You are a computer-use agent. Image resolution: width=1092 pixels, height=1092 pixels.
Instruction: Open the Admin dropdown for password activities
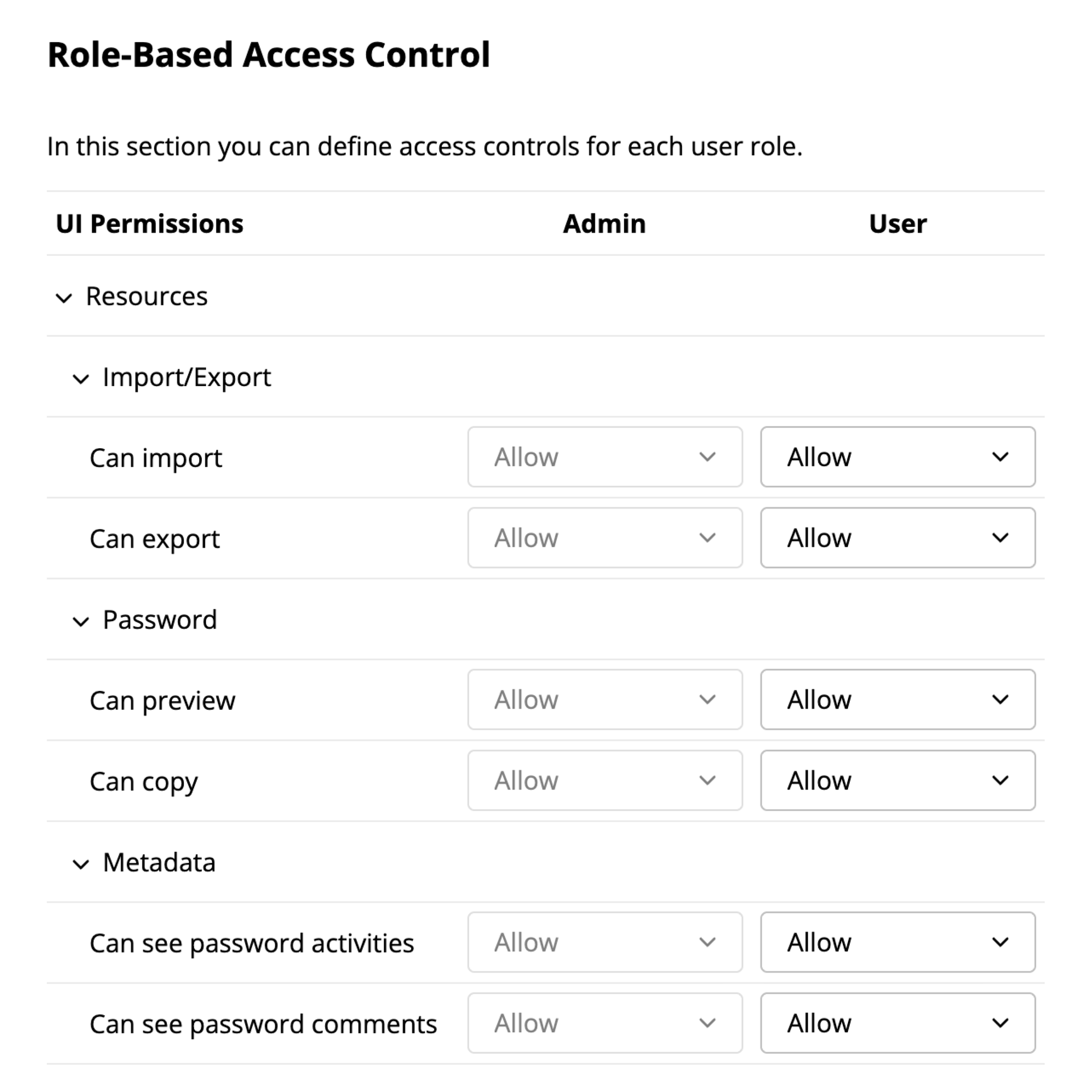tap(605, 942)
